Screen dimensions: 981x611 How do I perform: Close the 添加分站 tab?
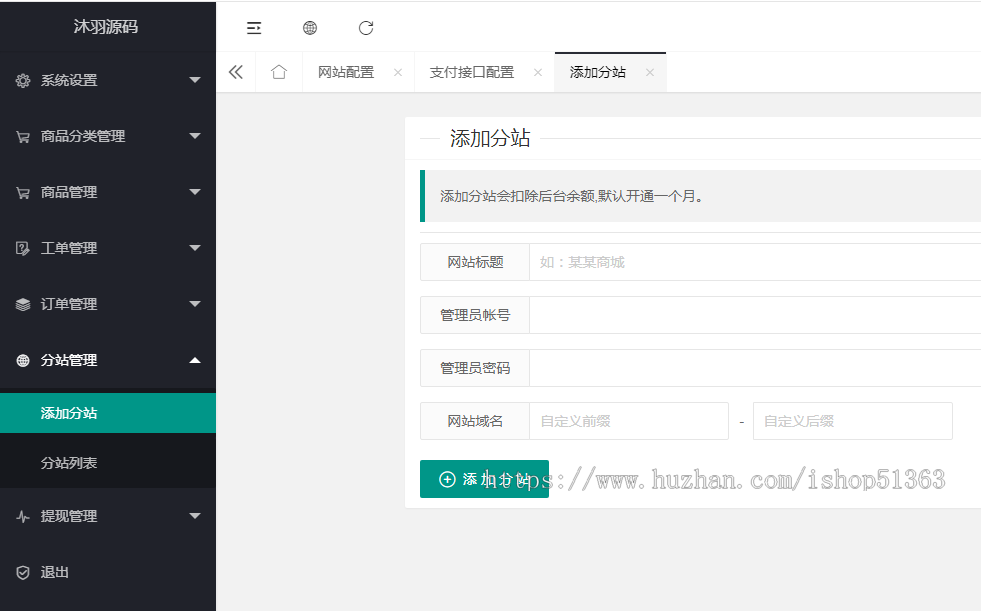click(x=650, y=73)
